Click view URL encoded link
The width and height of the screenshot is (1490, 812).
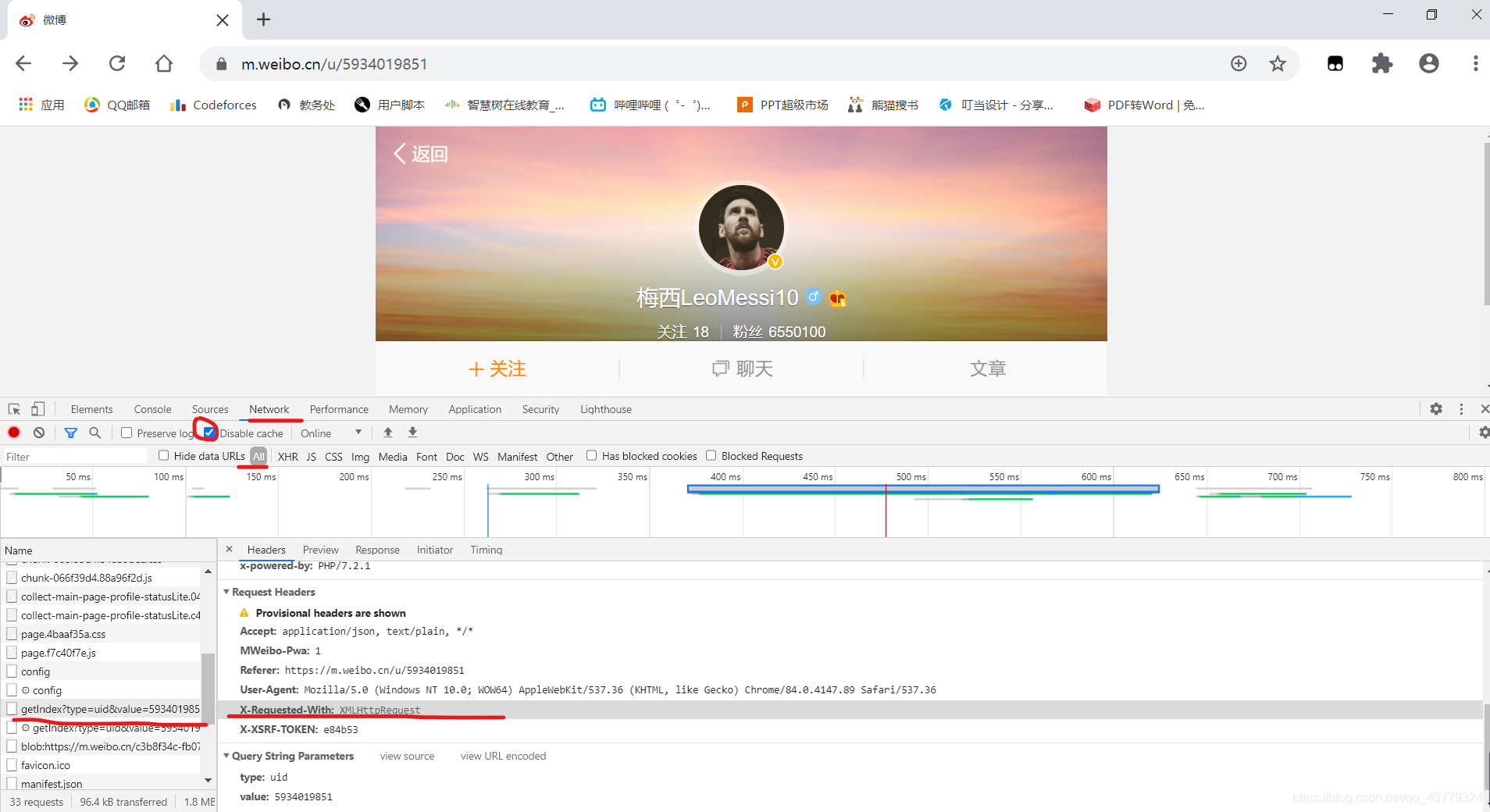(x=503, y=756)
